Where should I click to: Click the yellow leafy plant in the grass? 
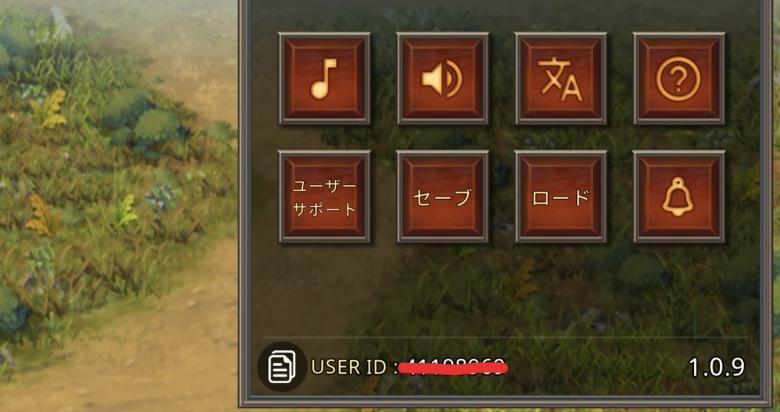tap(49, 109)
